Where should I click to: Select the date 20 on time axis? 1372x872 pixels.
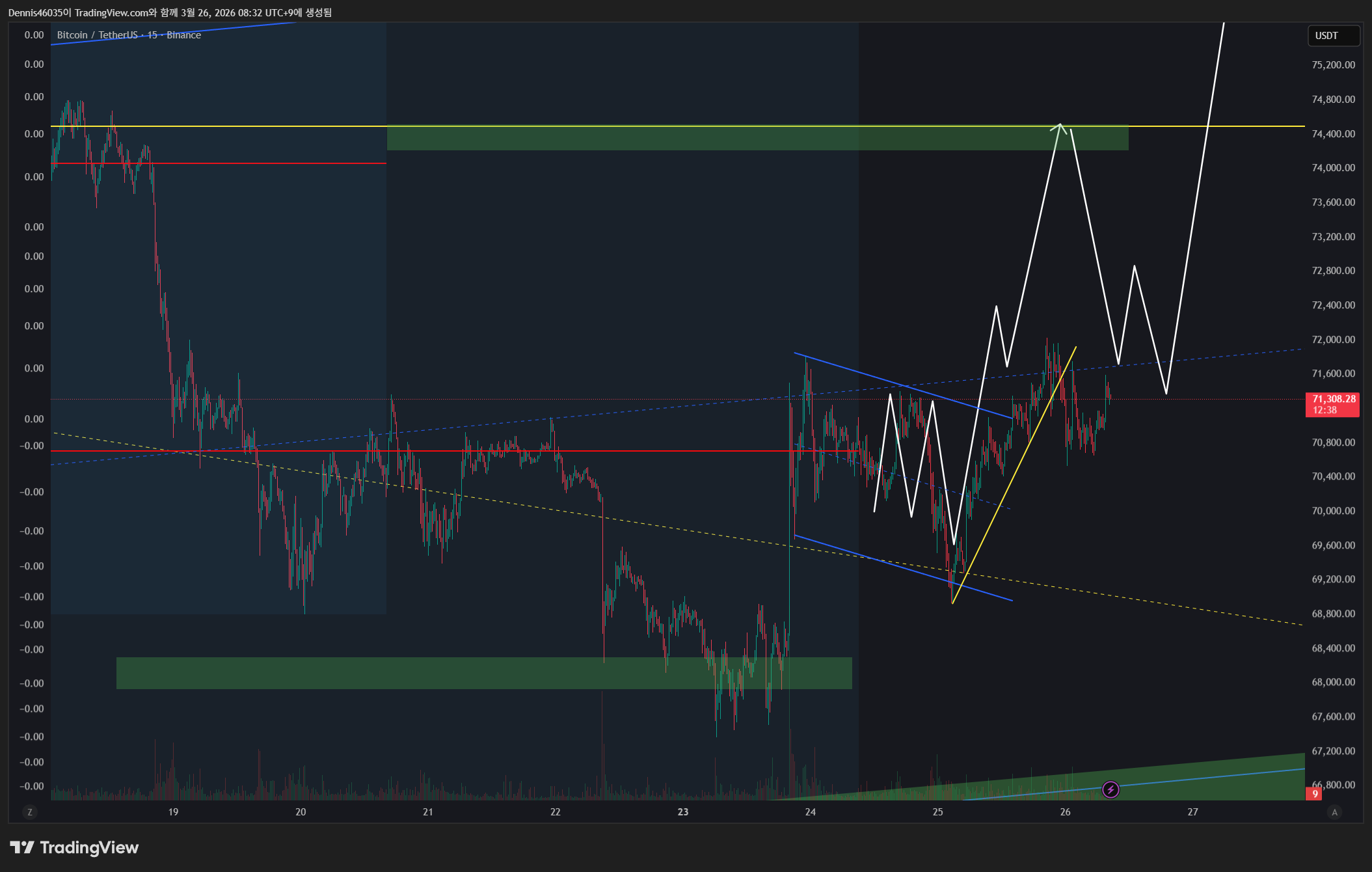[x=301, y=812]
